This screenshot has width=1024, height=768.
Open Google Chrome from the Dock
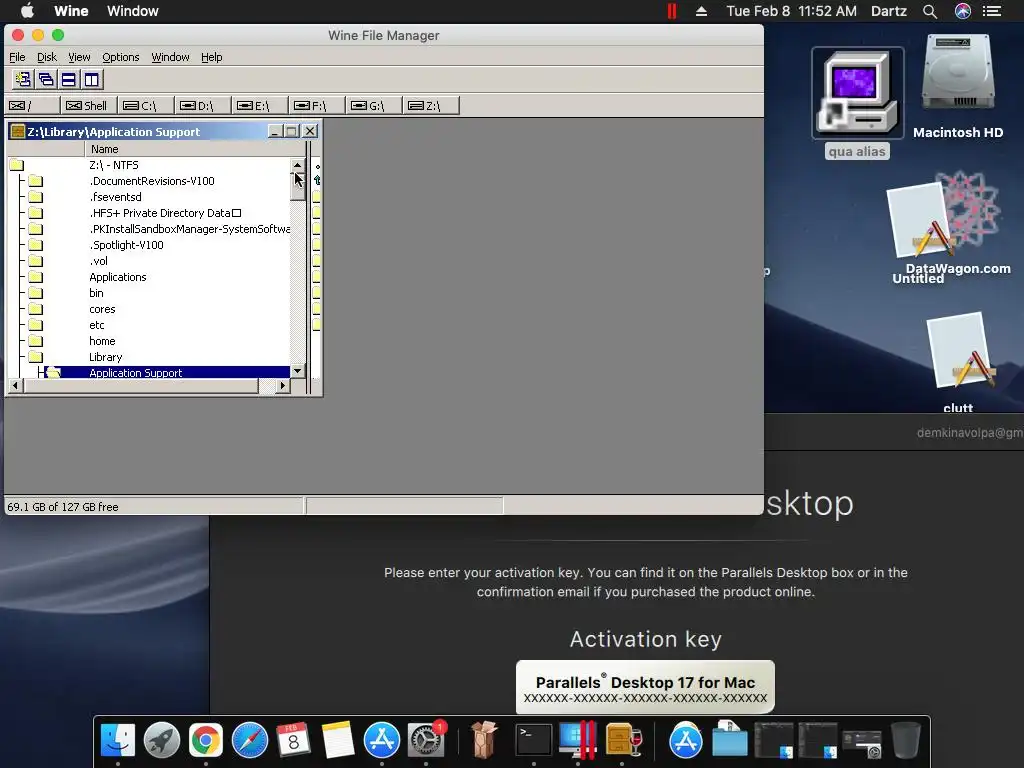tap(206, 740)
